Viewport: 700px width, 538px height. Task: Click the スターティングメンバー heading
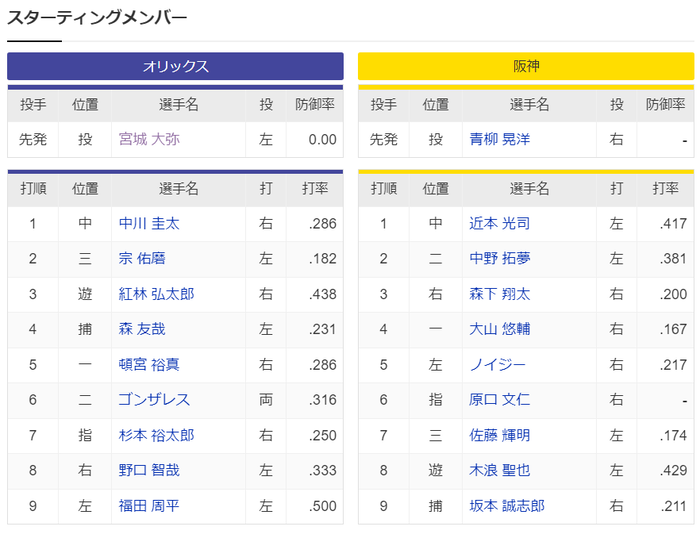click(97, 18)
